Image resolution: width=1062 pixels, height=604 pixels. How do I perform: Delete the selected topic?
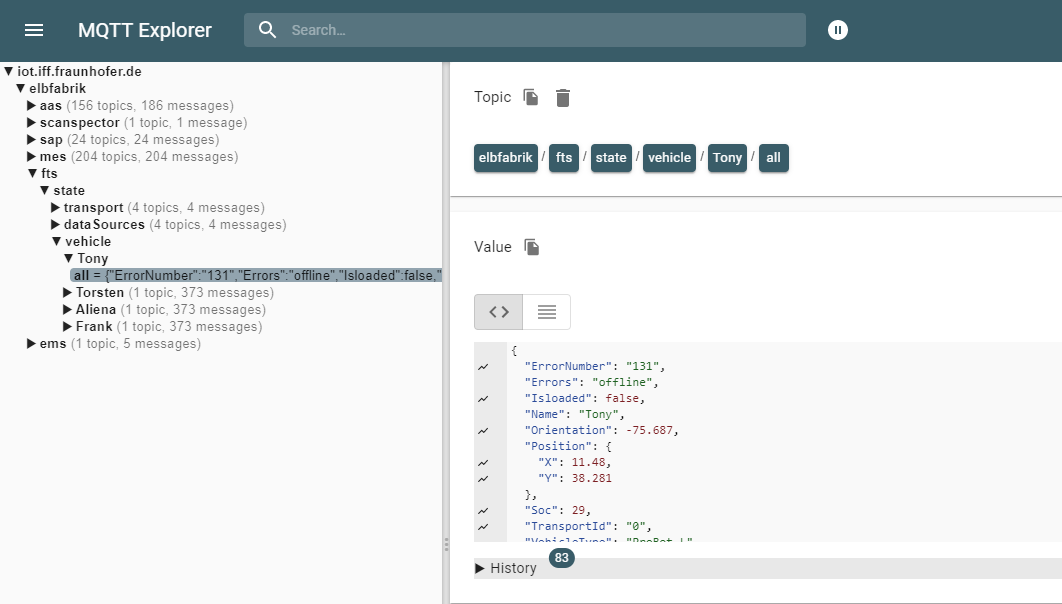(x=563, y=97)
